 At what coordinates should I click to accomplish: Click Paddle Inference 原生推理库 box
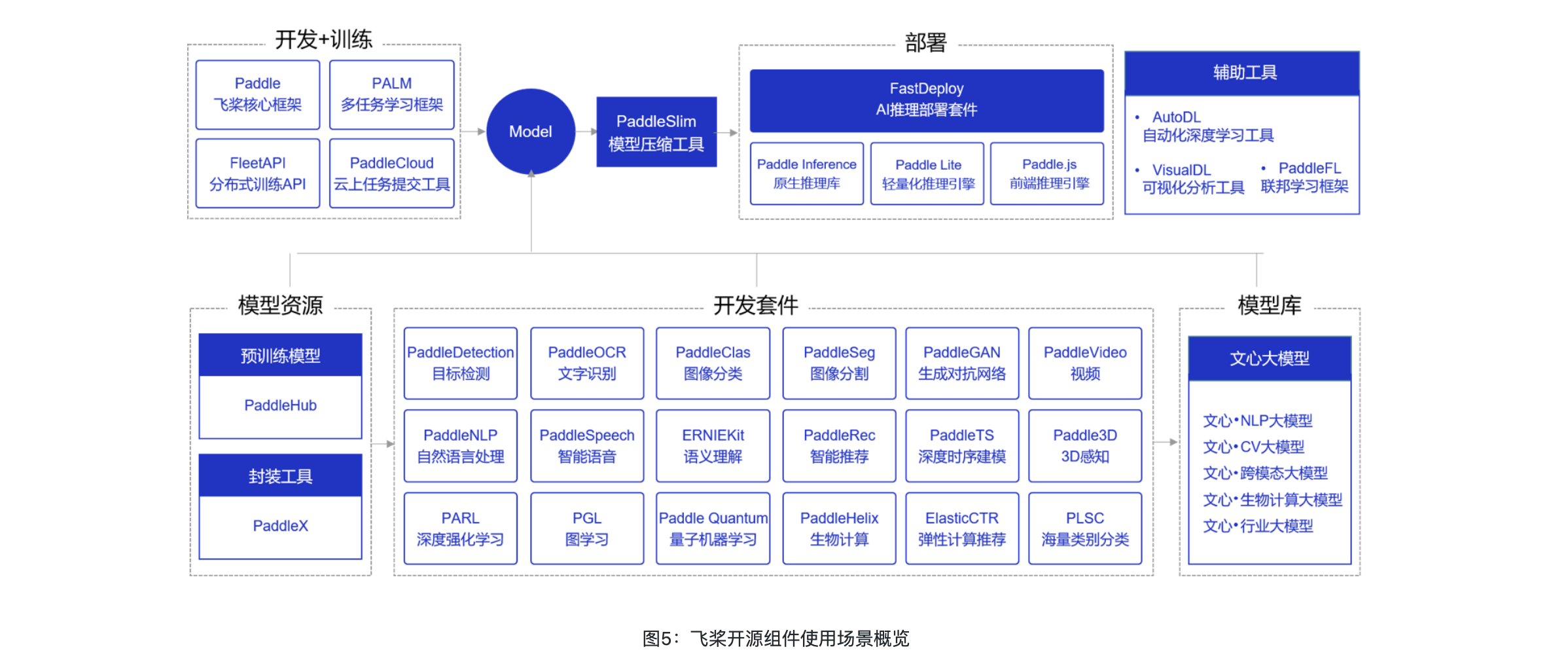(807, 174)
